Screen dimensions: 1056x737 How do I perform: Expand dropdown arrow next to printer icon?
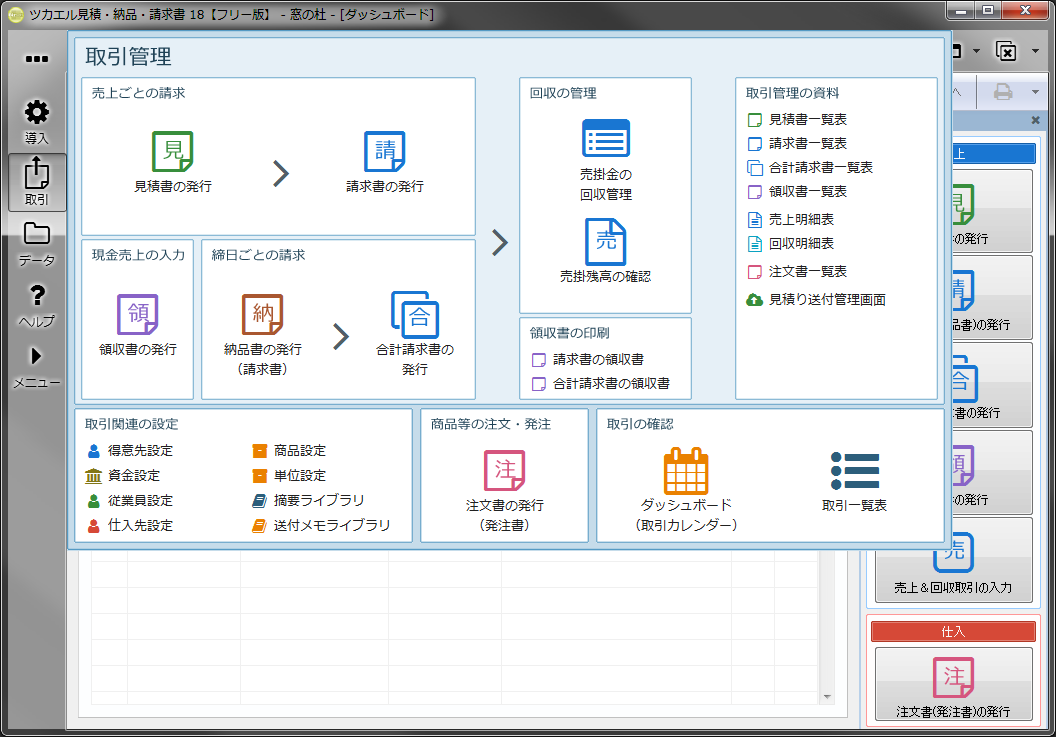click(x=1035, y=92)
